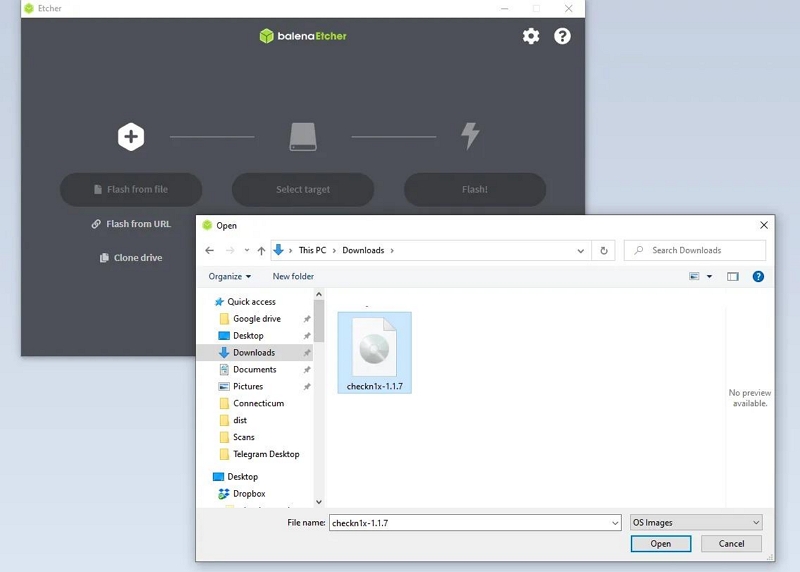Close the Open file dialog
800x572 pixels.
[x=764, y=225]
